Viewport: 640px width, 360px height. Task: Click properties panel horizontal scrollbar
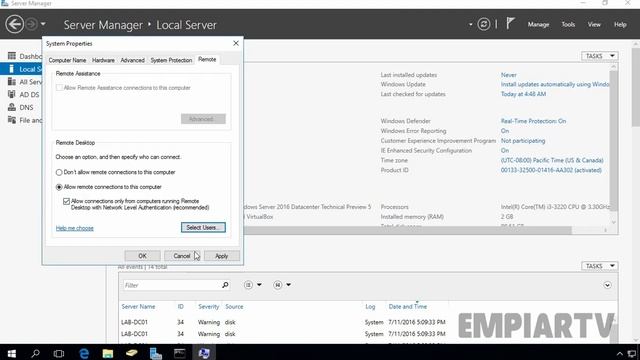408,231
